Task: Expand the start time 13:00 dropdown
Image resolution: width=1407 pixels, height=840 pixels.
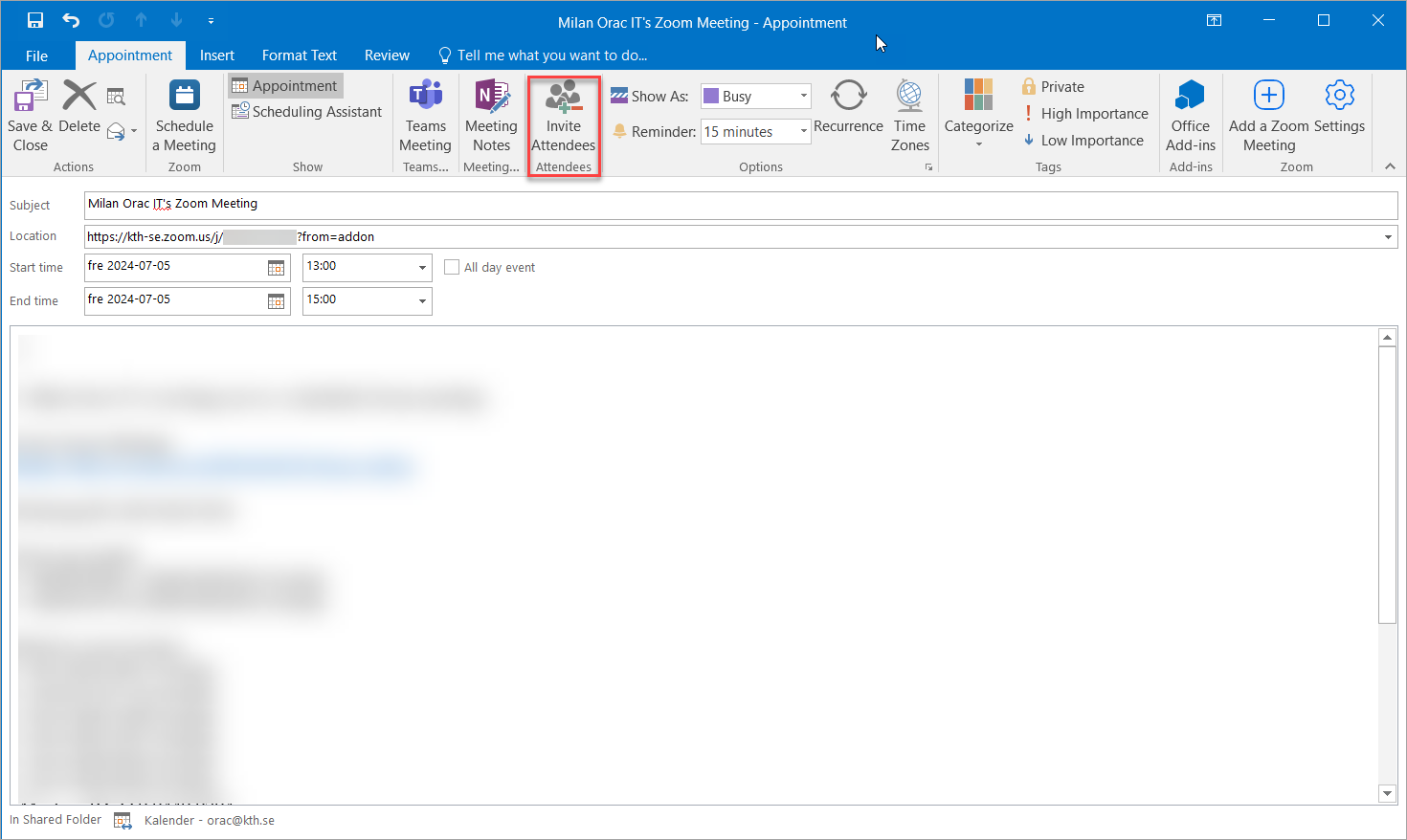Action: [x=422, y=268]
